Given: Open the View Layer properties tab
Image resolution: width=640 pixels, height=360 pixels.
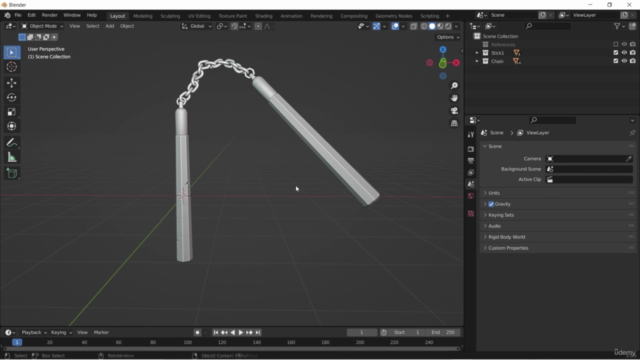Looking at the screenshot, I should (471, 172).
